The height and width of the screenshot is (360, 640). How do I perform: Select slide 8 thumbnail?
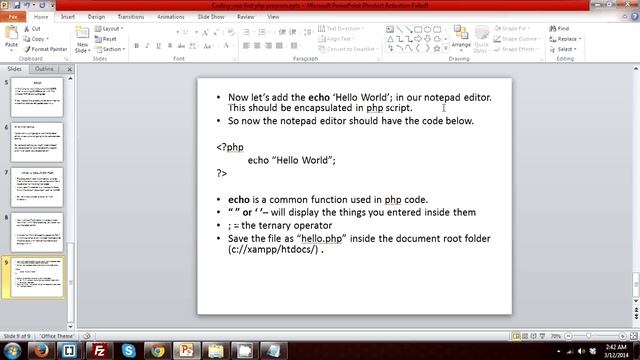point(37,232)
